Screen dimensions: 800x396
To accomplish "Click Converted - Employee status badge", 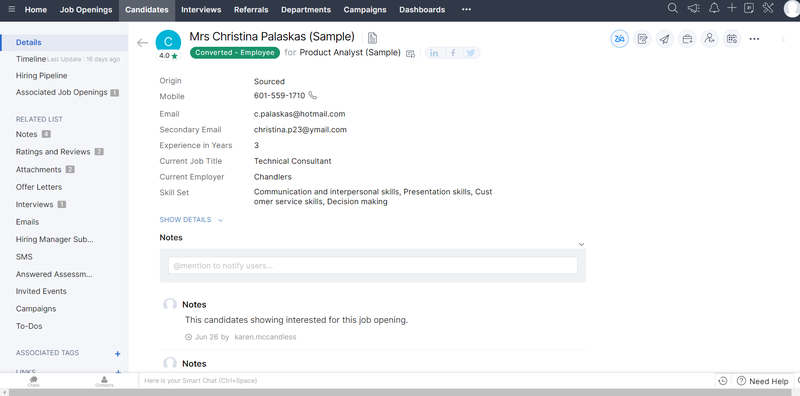I will click(x=235, y=53).
